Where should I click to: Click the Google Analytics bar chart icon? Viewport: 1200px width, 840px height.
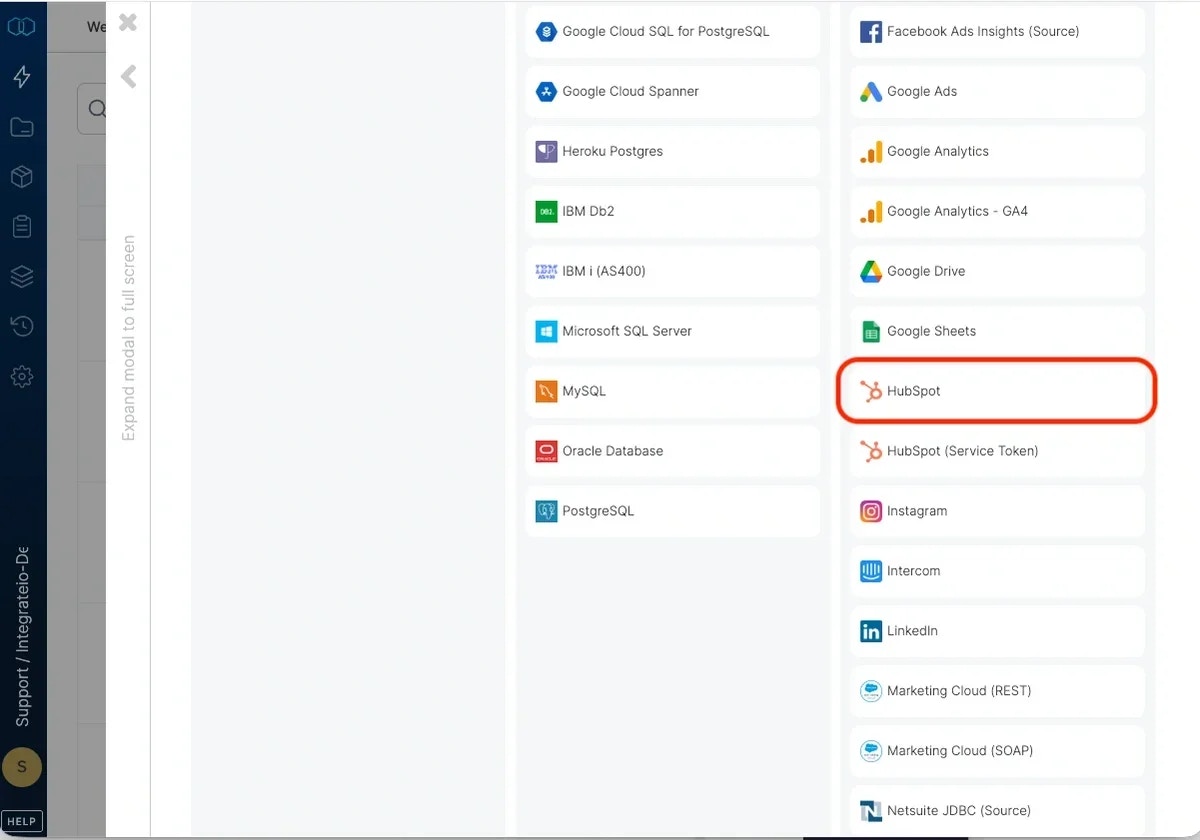(871, 151)
